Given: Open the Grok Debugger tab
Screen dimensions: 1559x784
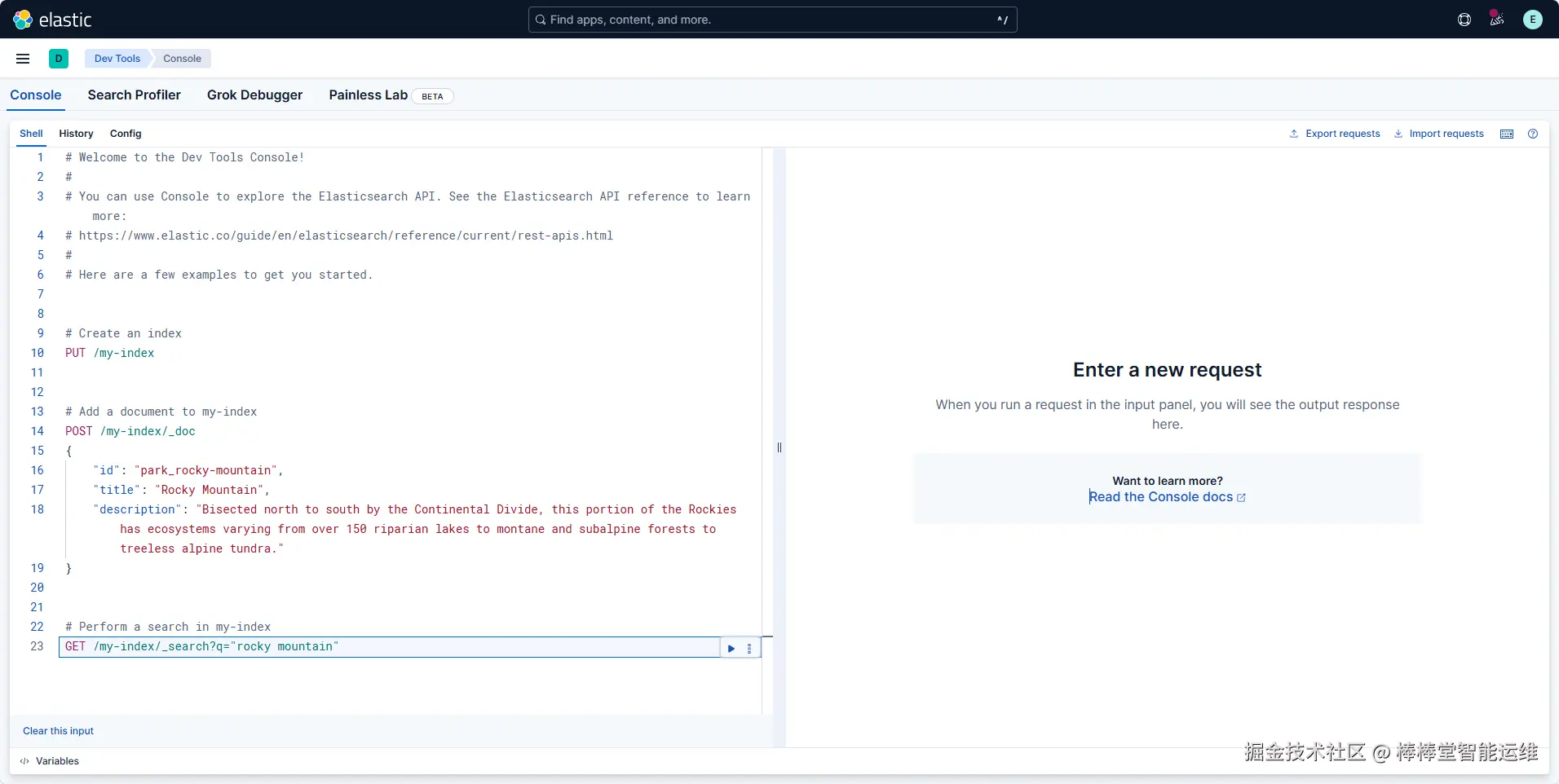Looking at the screenshot, I should coord(254,95).
